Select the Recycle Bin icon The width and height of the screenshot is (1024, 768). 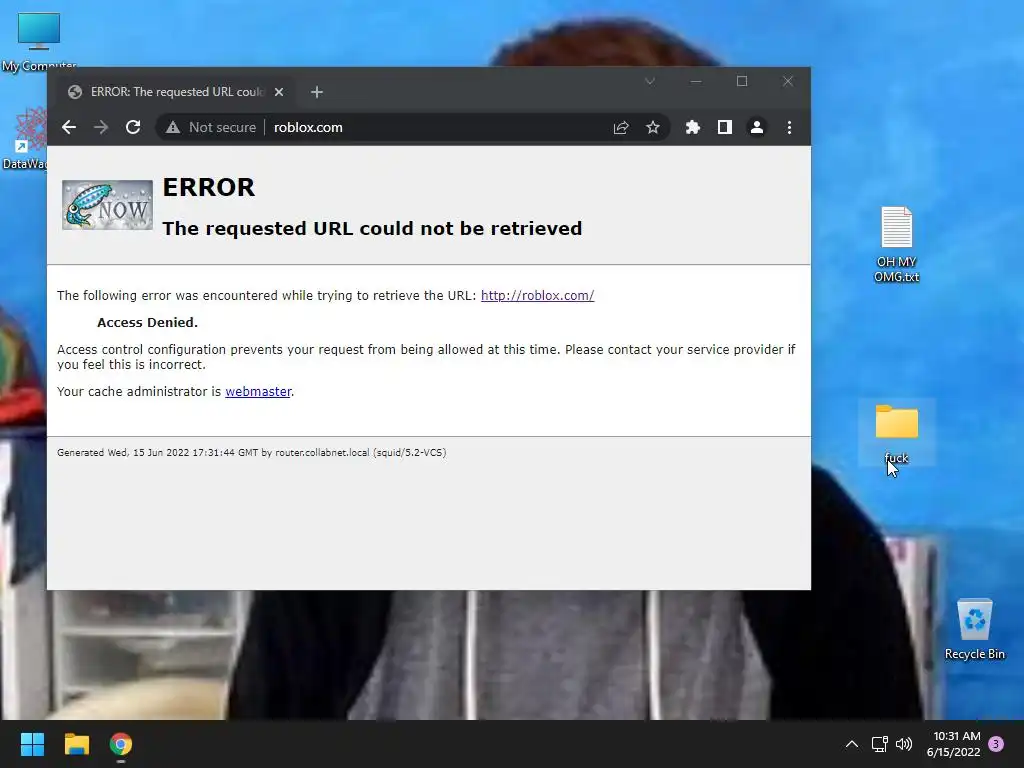(974, 630)
